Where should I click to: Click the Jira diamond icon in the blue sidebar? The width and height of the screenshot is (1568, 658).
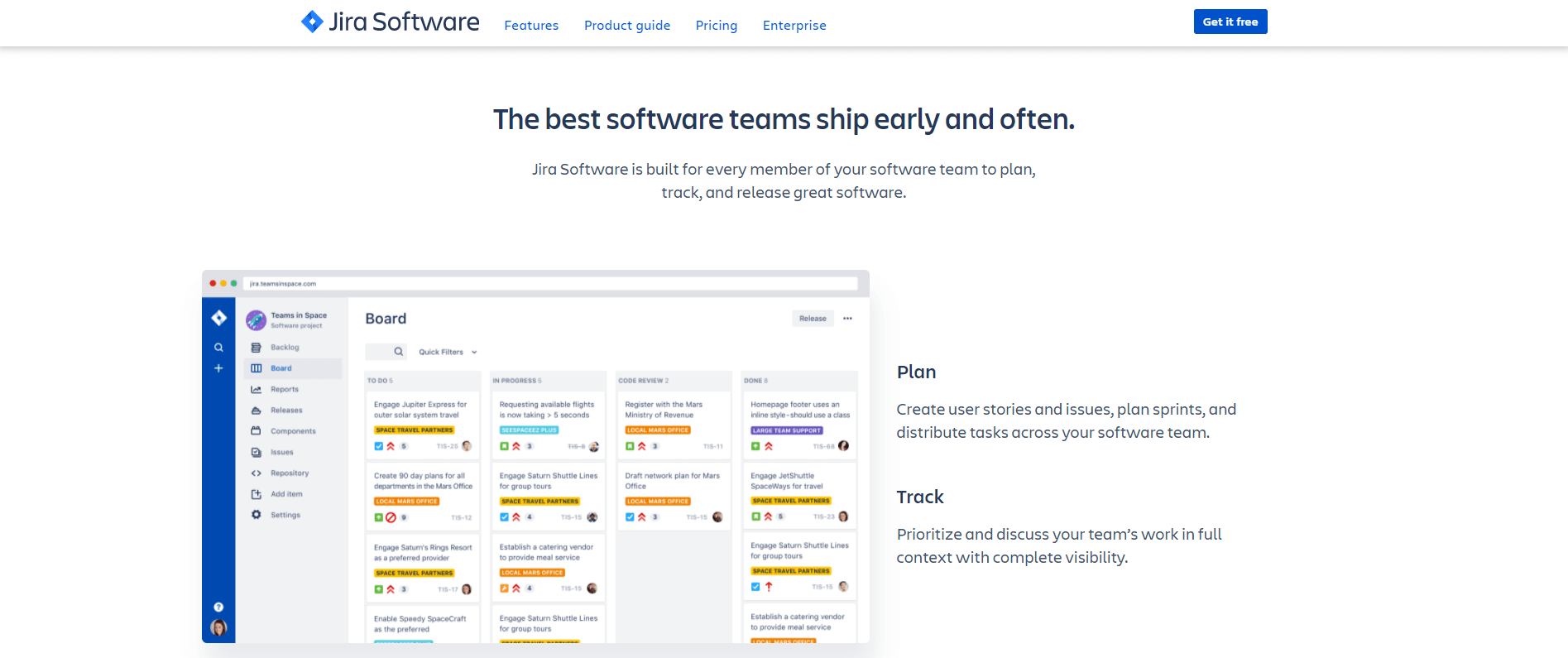click(218, 318)
